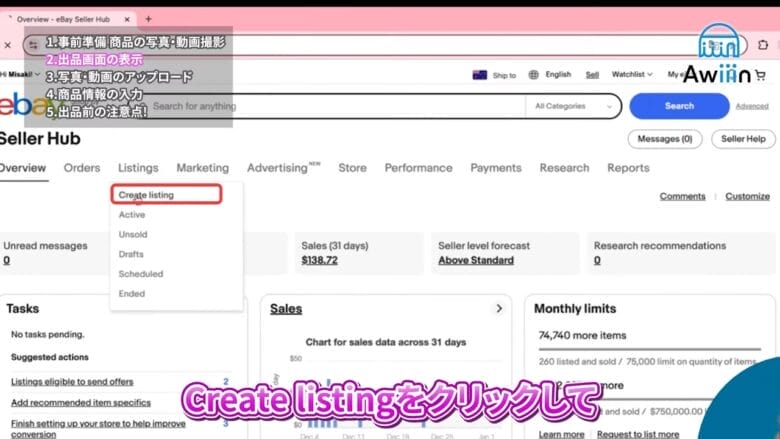Screen dimensions: 780x439
Task: Open Seller Help button
Action: click(x=743, y=139)
